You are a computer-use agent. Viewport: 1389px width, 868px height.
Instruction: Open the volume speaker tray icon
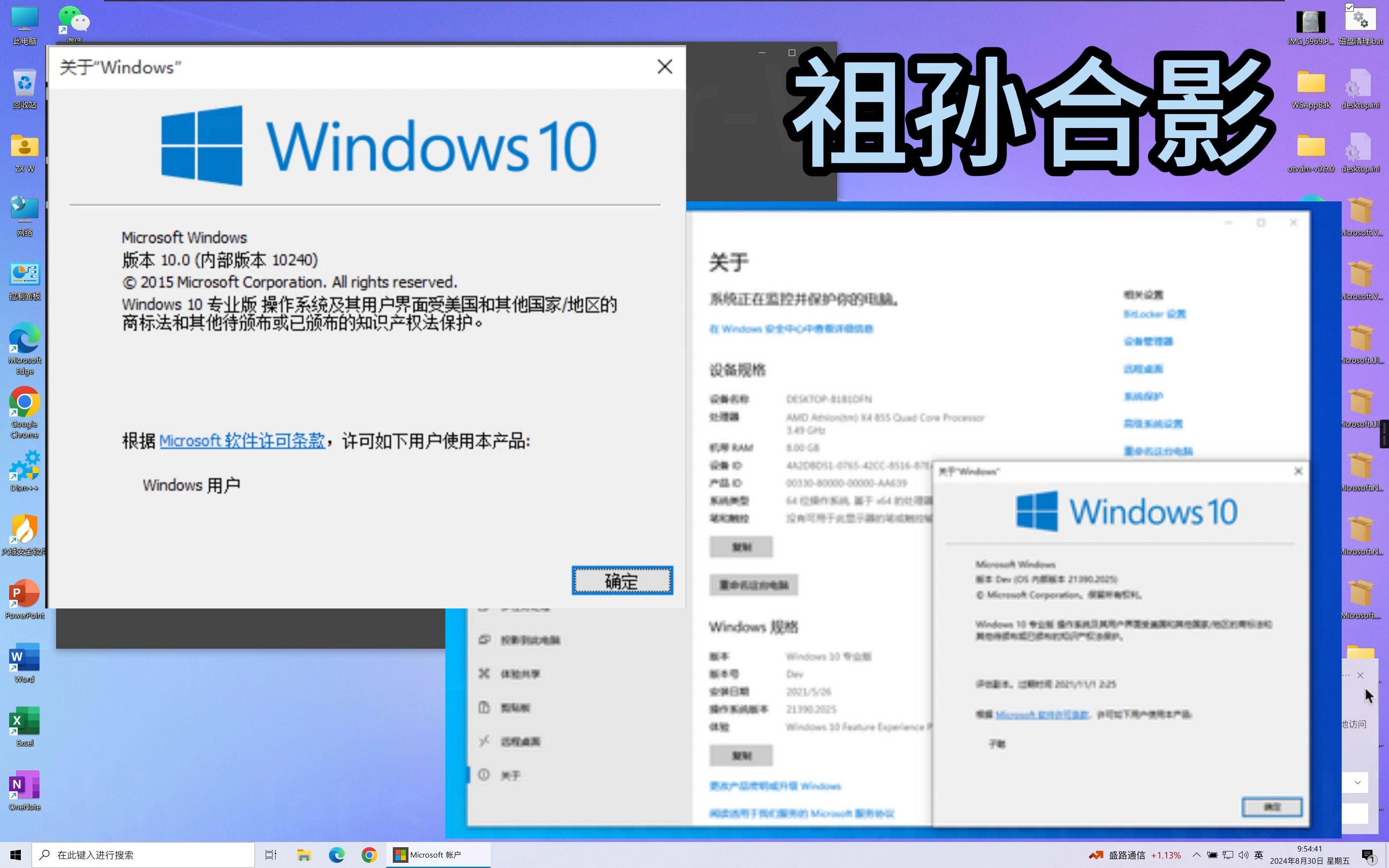1243,855
